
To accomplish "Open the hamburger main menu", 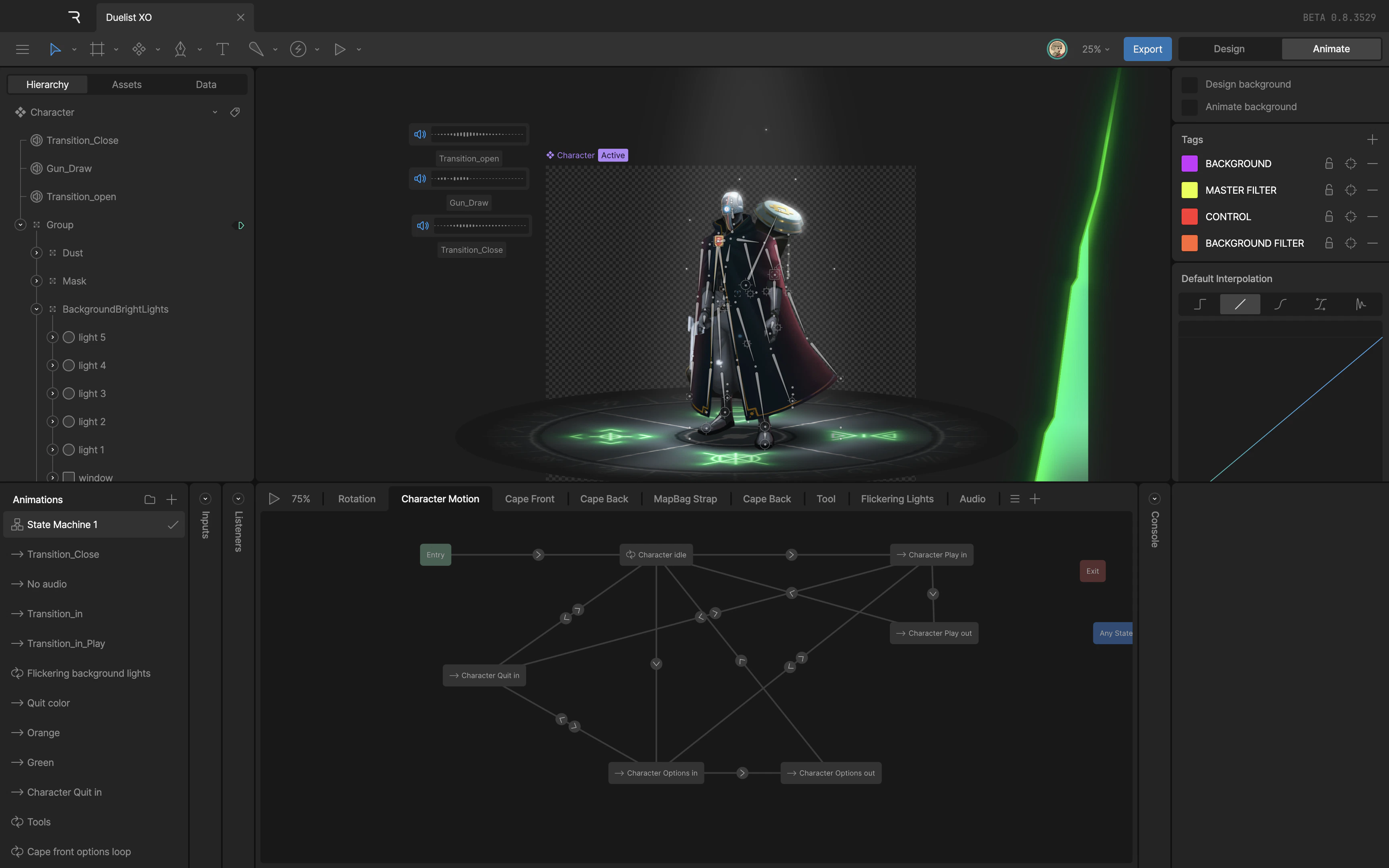I will 23,49.
